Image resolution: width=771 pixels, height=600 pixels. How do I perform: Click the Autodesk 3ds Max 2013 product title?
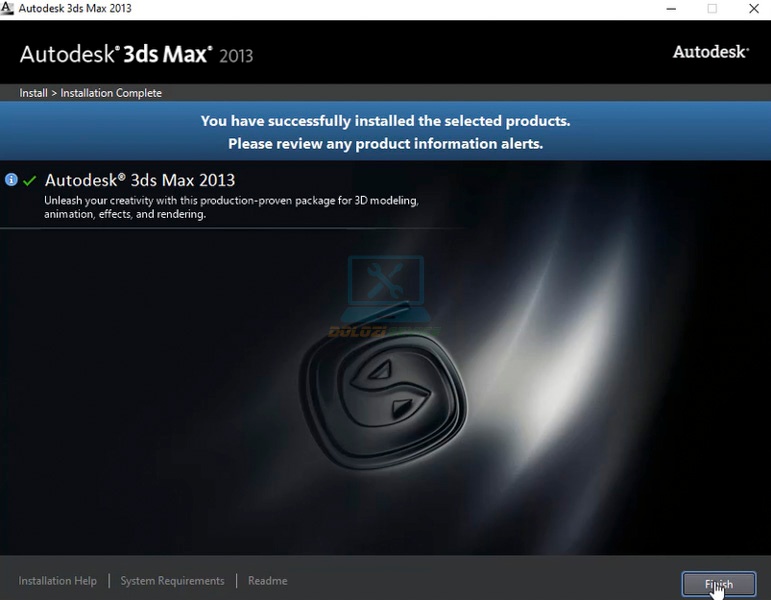[140, 180]
